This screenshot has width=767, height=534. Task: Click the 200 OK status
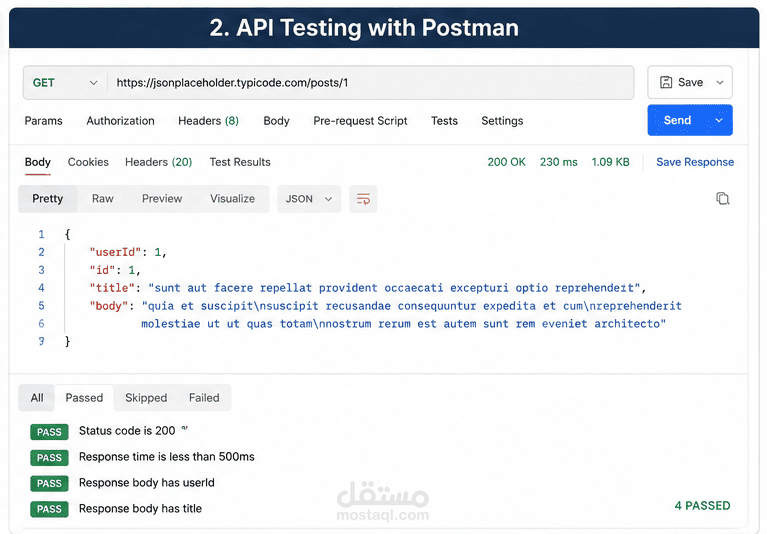(x=506, y=162)
